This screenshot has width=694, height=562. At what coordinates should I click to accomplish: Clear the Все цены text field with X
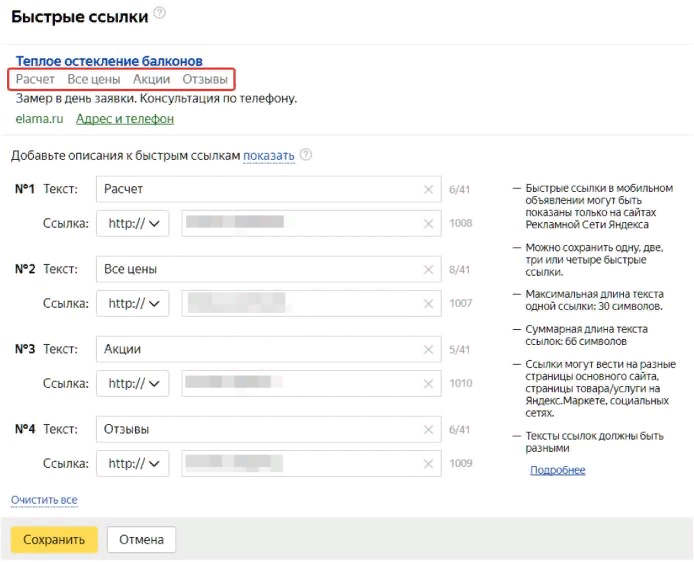[428, 269]
